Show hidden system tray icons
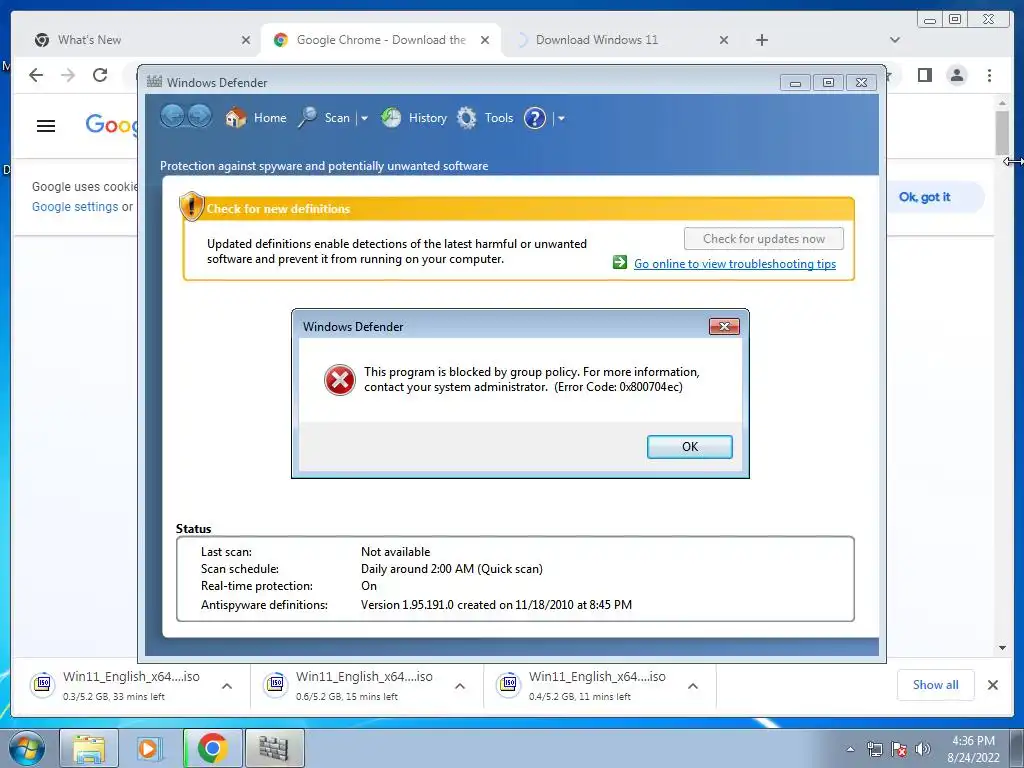Image resolution: width=1024 pixels, height=768 pixels. pyautogui.click(x=850, y=749)
